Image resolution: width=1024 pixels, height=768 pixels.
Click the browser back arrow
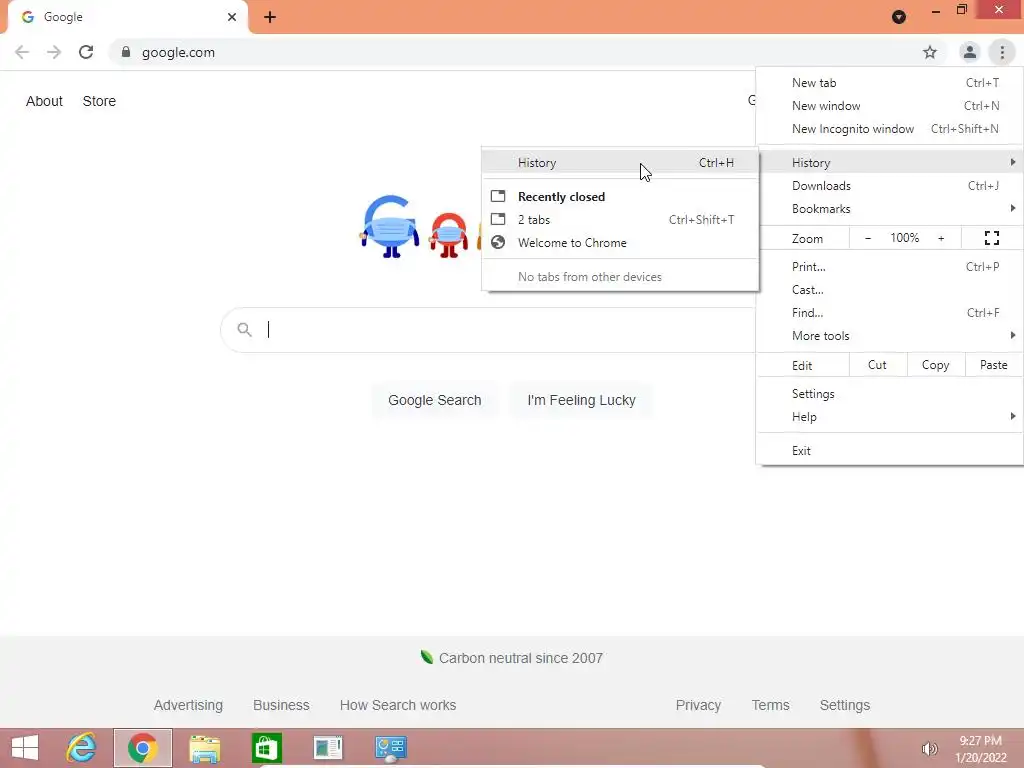(22, 52)
